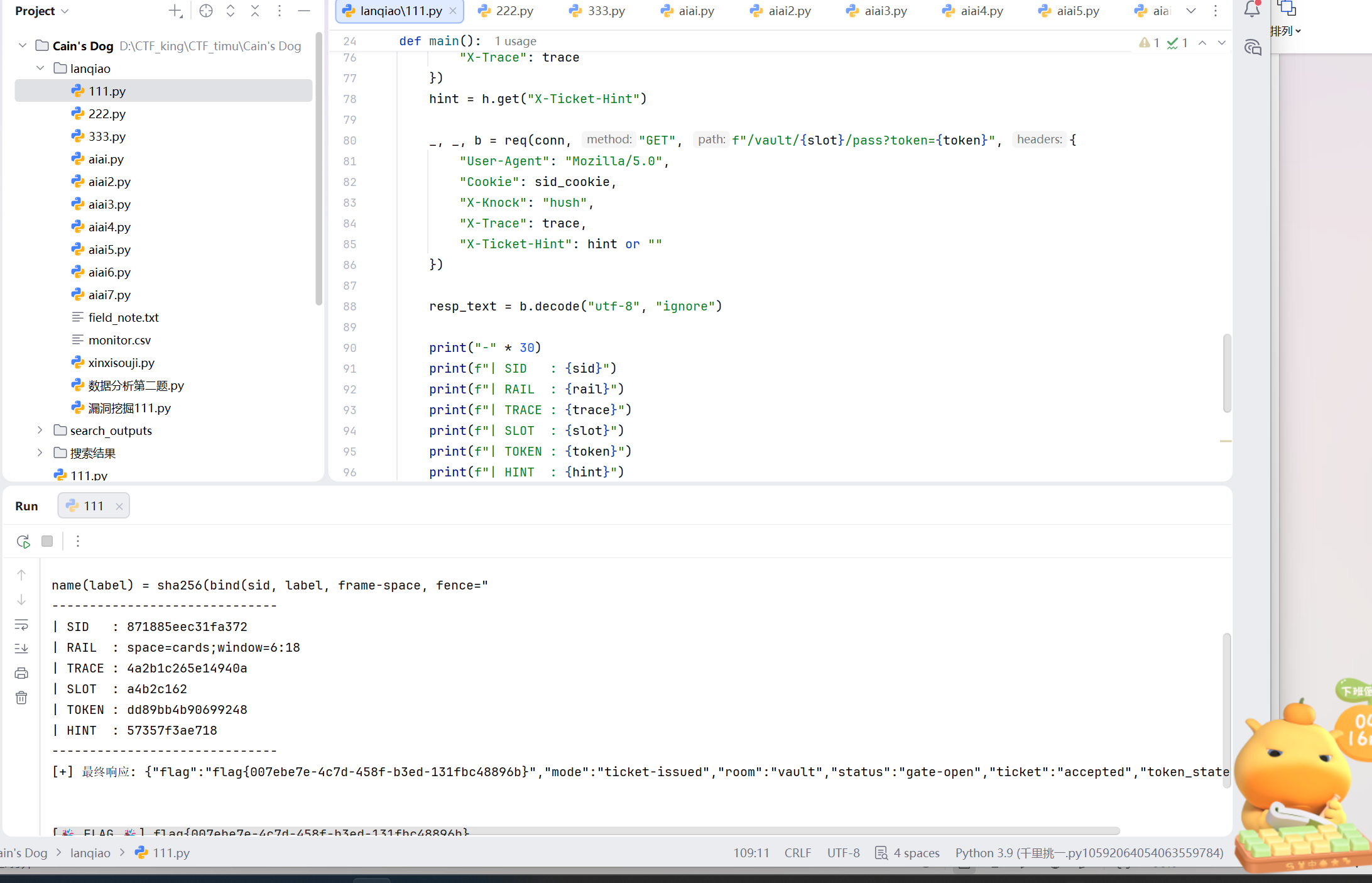Switch to the 333.py editor tab
1372x883 pixels.
[597, 11]
